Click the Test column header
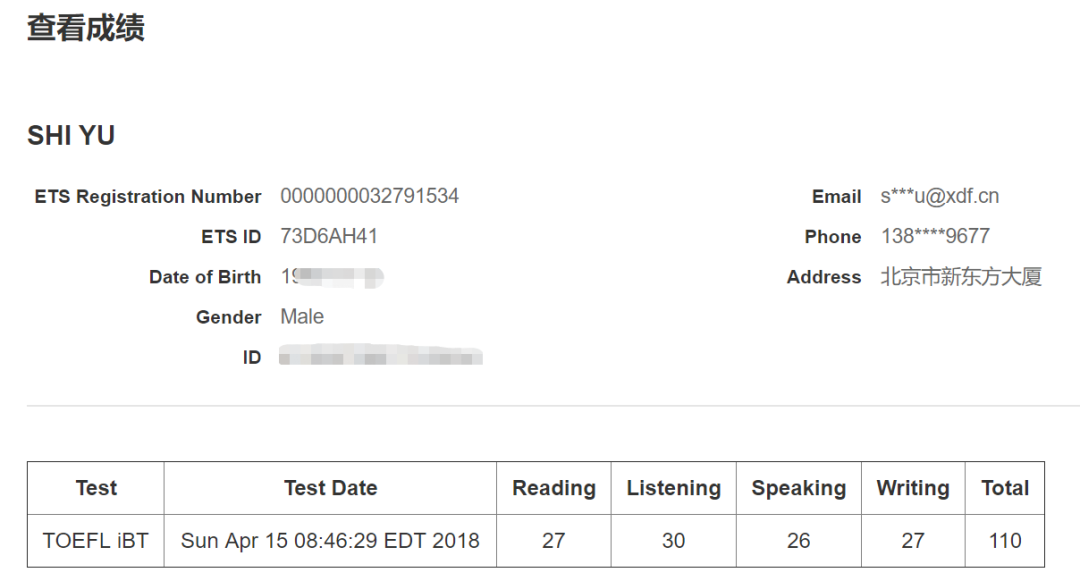 coord(96,488)
